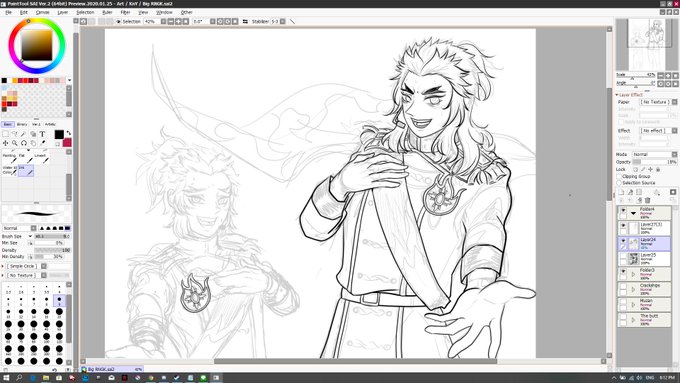Expand the Muzan layer group
The width and height of the screenshot is (680, 383).
[633, 304]
